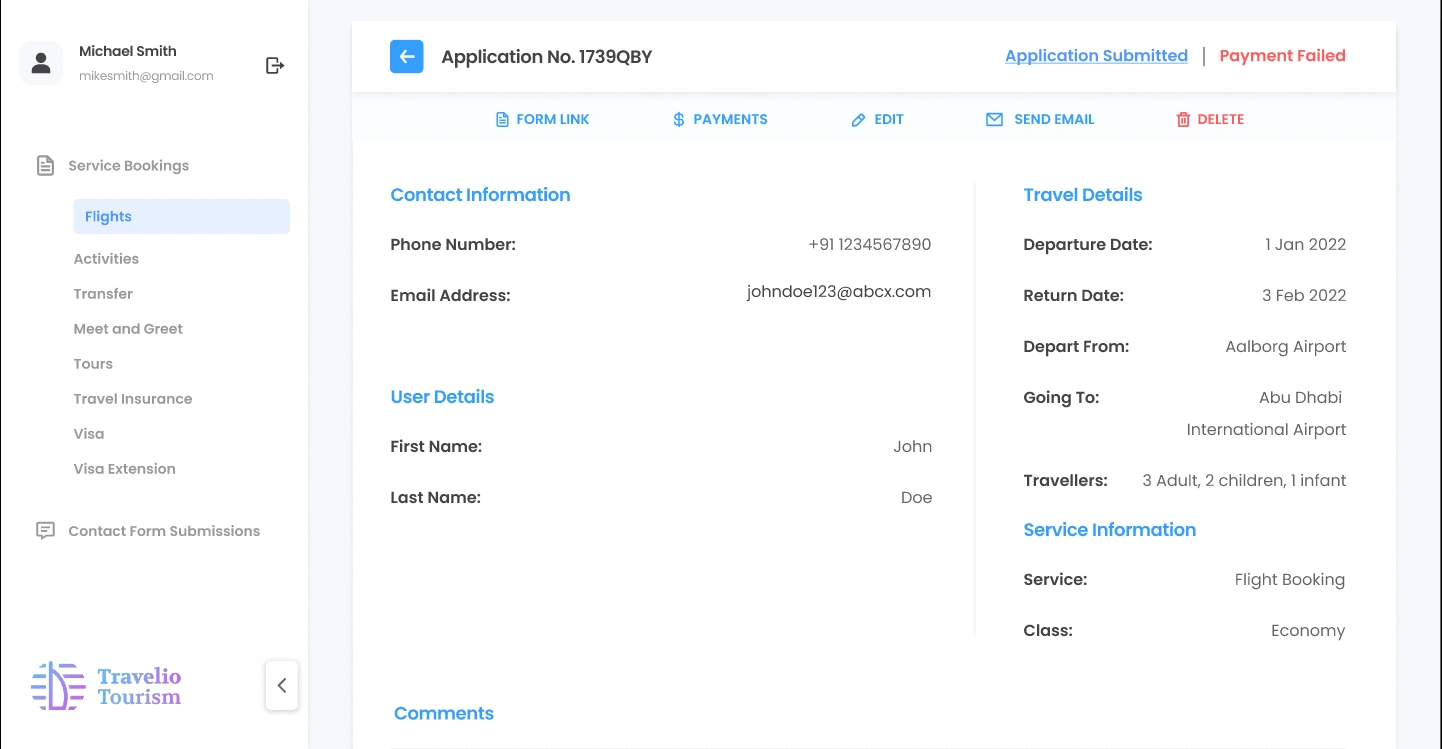Click the trash icon next to Delete

coord(1183,120)
